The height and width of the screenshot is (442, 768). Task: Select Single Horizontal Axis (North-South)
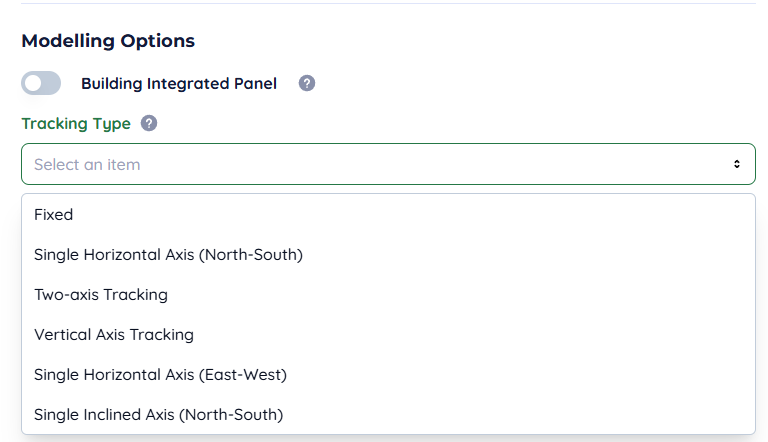coord(168,254)
